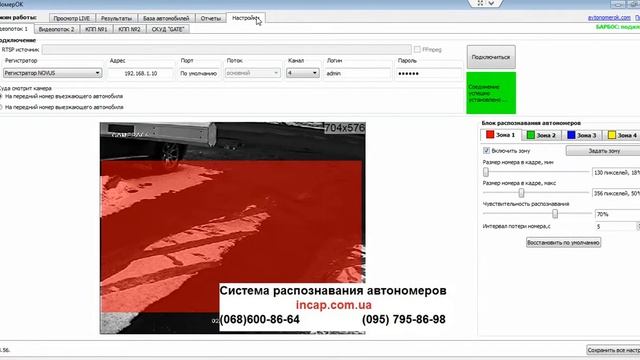Click the Подключиться button
The width and height of the screenshot is (640, 360).
click(x=491, y=57)
